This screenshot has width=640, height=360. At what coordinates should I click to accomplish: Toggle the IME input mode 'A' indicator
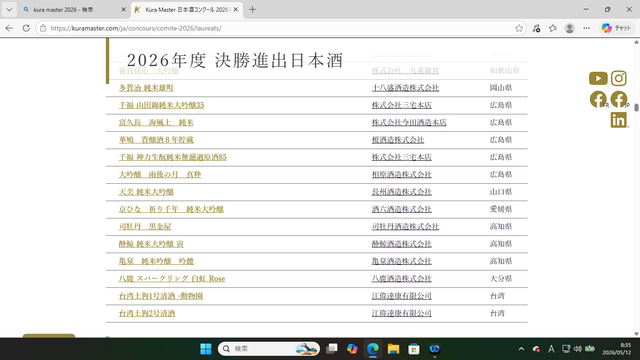[551, 349]
